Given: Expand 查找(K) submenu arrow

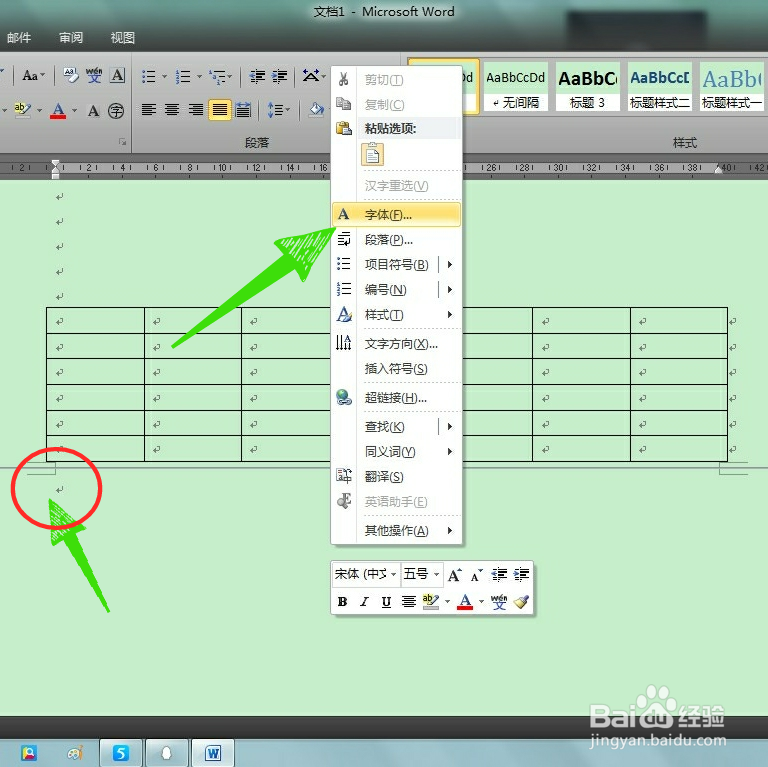Looking at the screenshot, I should tap(450, 427).
